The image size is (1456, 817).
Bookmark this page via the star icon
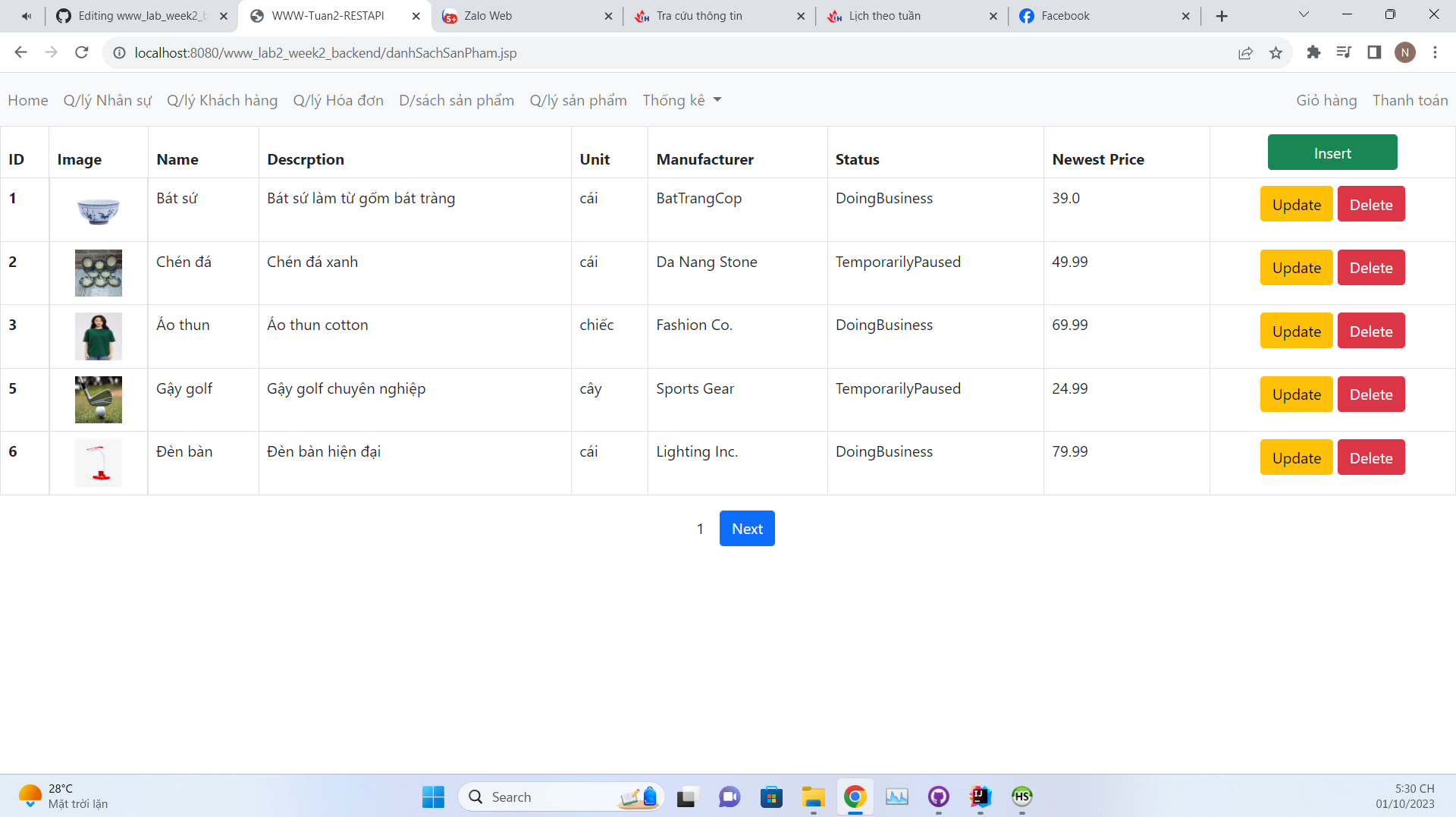click(1276, 52)
